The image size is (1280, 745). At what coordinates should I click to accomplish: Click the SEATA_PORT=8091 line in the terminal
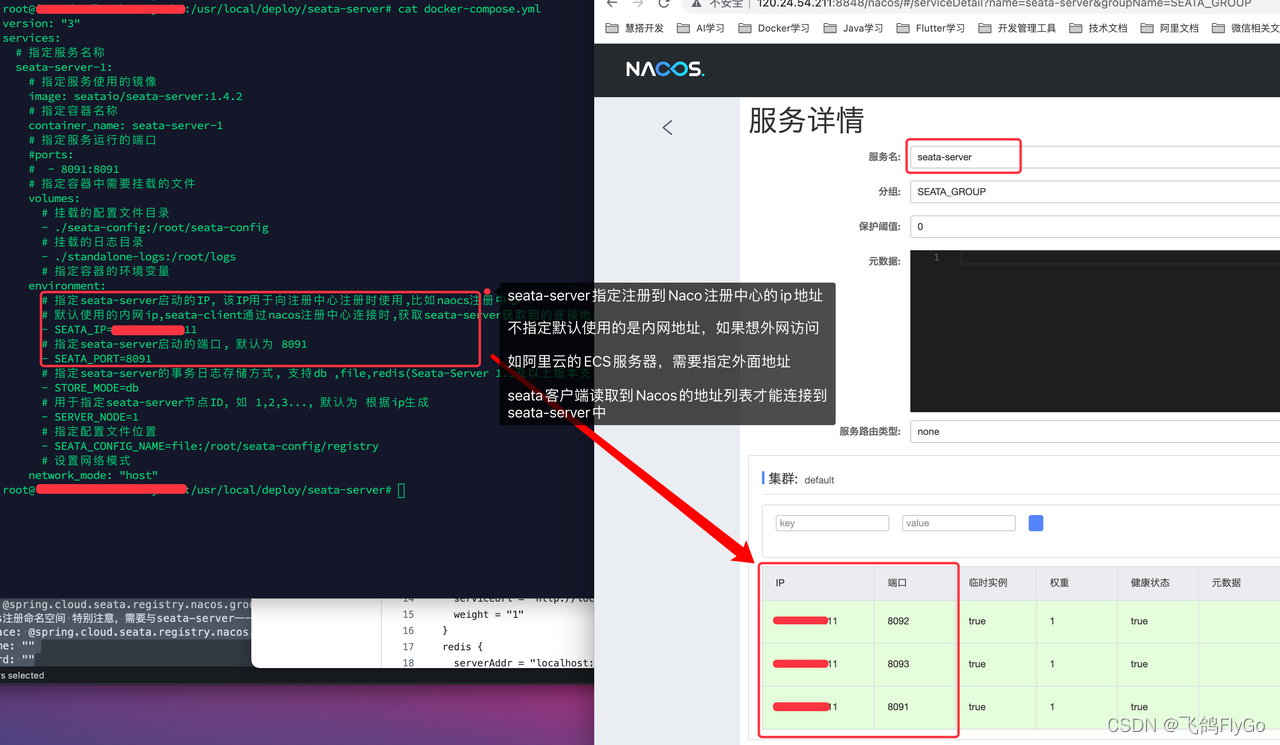[96, 358]
